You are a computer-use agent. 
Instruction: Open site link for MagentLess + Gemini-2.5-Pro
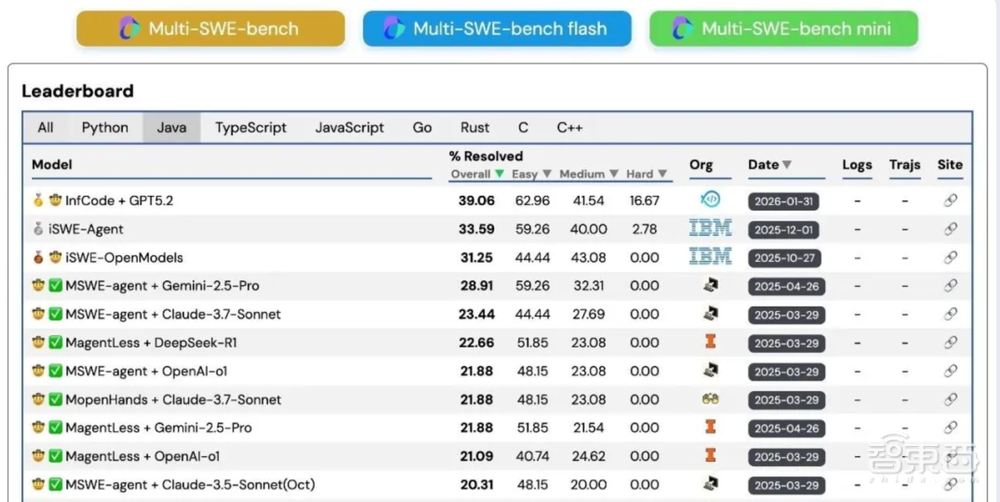pos(950,427)
